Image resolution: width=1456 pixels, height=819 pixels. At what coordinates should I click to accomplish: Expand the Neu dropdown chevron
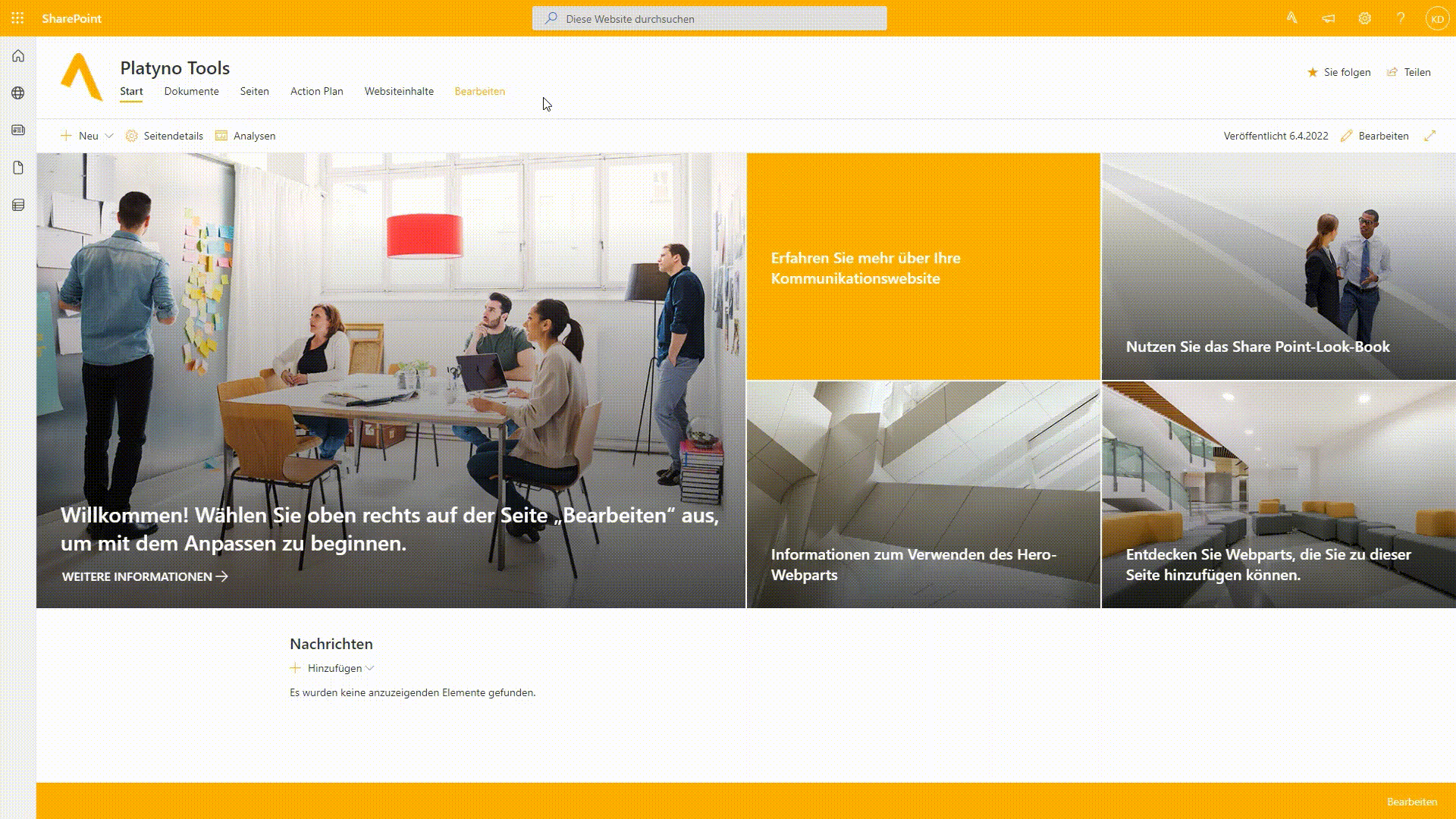click(x=108, y=136)
